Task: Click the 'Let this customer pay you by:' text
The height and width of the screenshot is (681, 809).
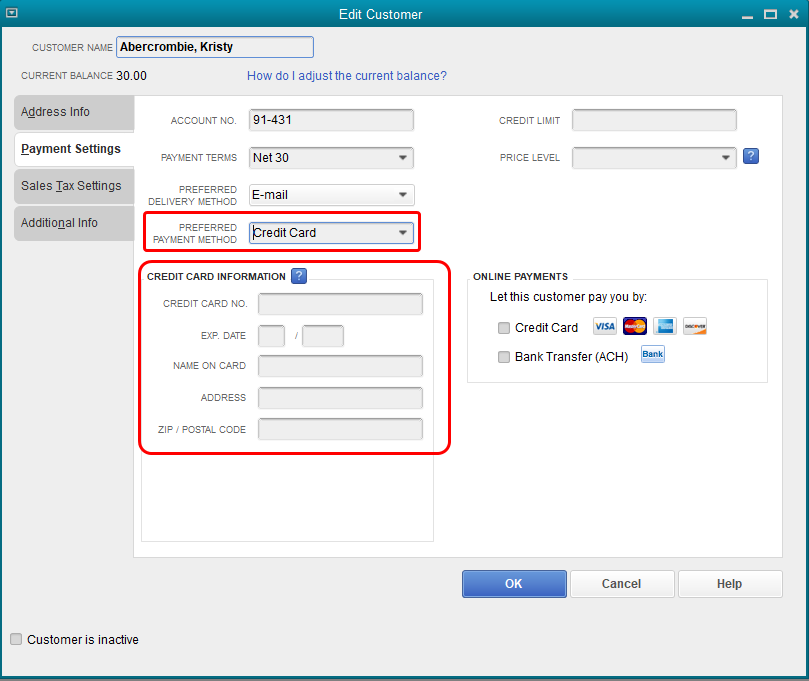Action: coord(568,297)
